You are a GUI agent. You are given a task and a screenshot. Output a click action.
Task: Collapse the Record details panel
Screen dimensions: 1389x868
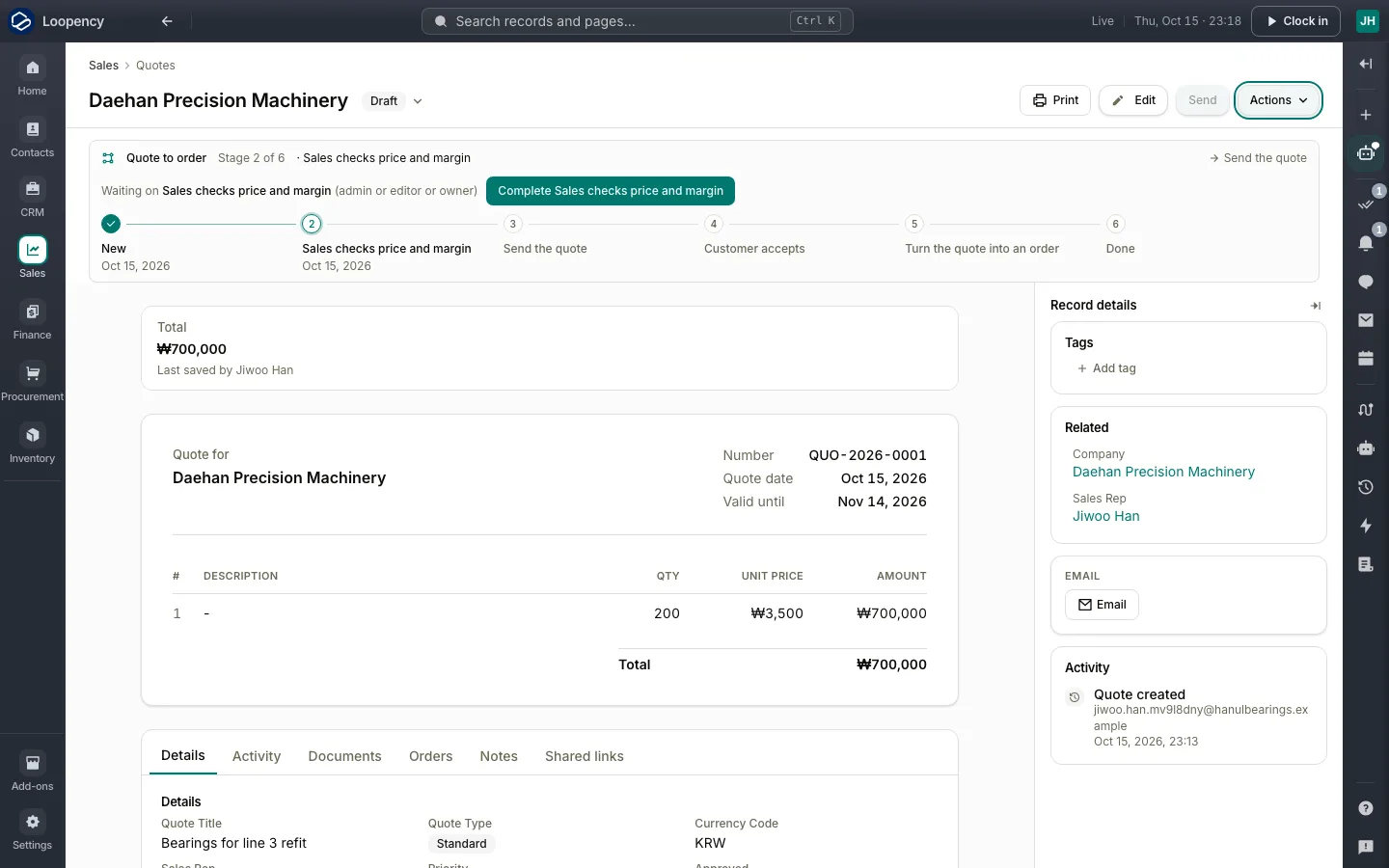coord(1316,306)
